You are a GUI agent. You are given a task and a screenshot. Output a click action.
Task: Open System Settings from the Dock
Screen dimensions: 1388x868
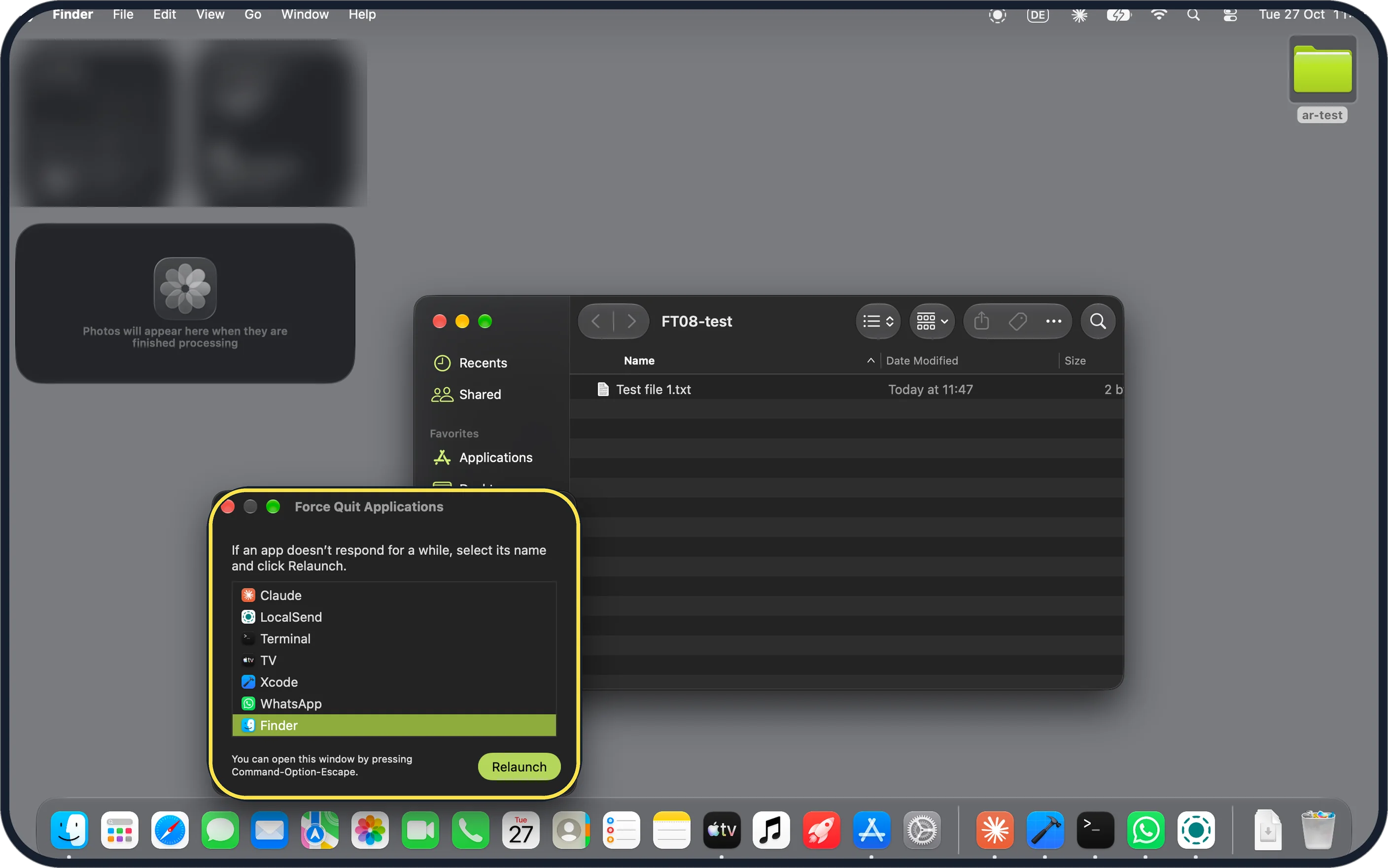[922, 830]
